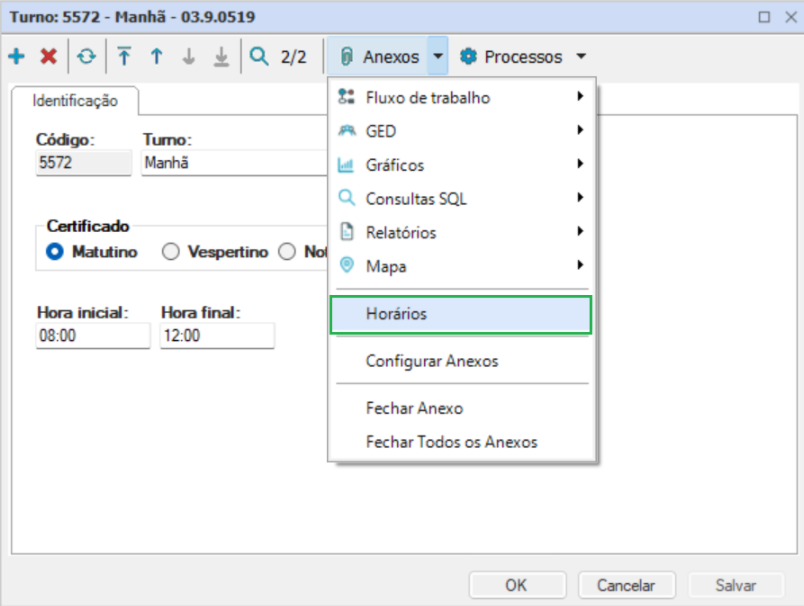Click the Cancelar button
Viewport: 804px width, 606px height.
coord(627,585)
